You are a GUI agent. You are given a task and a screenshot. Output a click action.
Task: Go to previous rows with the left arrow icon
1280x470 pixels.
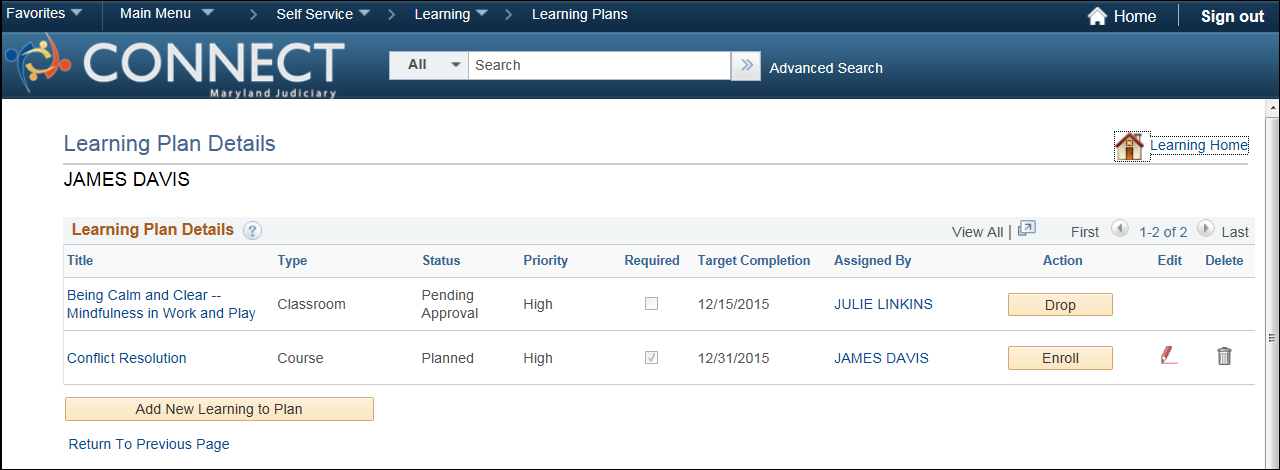pyautogui.click(x=1120, y=229)
